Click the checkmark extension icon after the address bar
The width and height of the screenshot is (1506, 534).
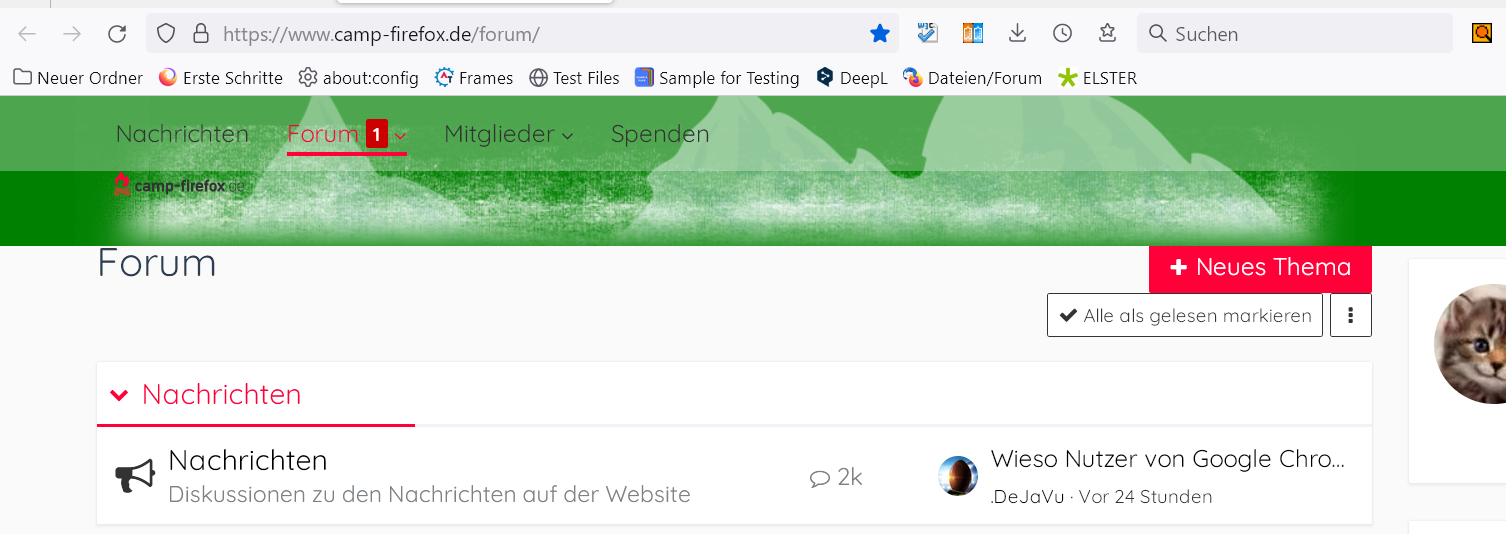pos(927,34)
